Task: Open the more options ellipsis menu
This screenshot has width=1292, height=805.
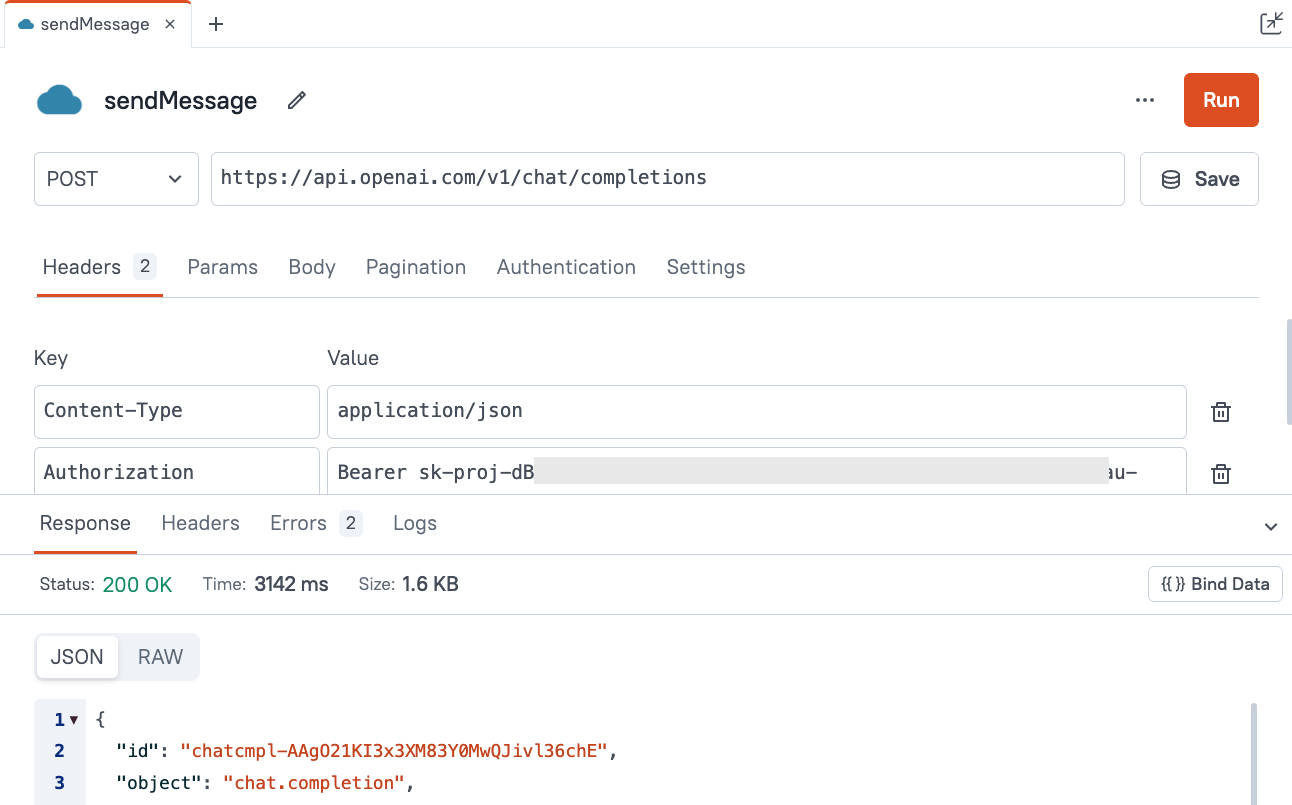Action: tap(1145, 100)
